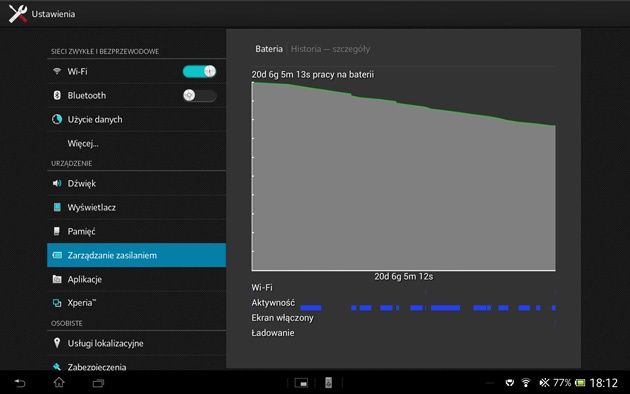630x394 pixels.
Task: Tap the 18:12 clock in the system bar
Action: pos(603,383)
